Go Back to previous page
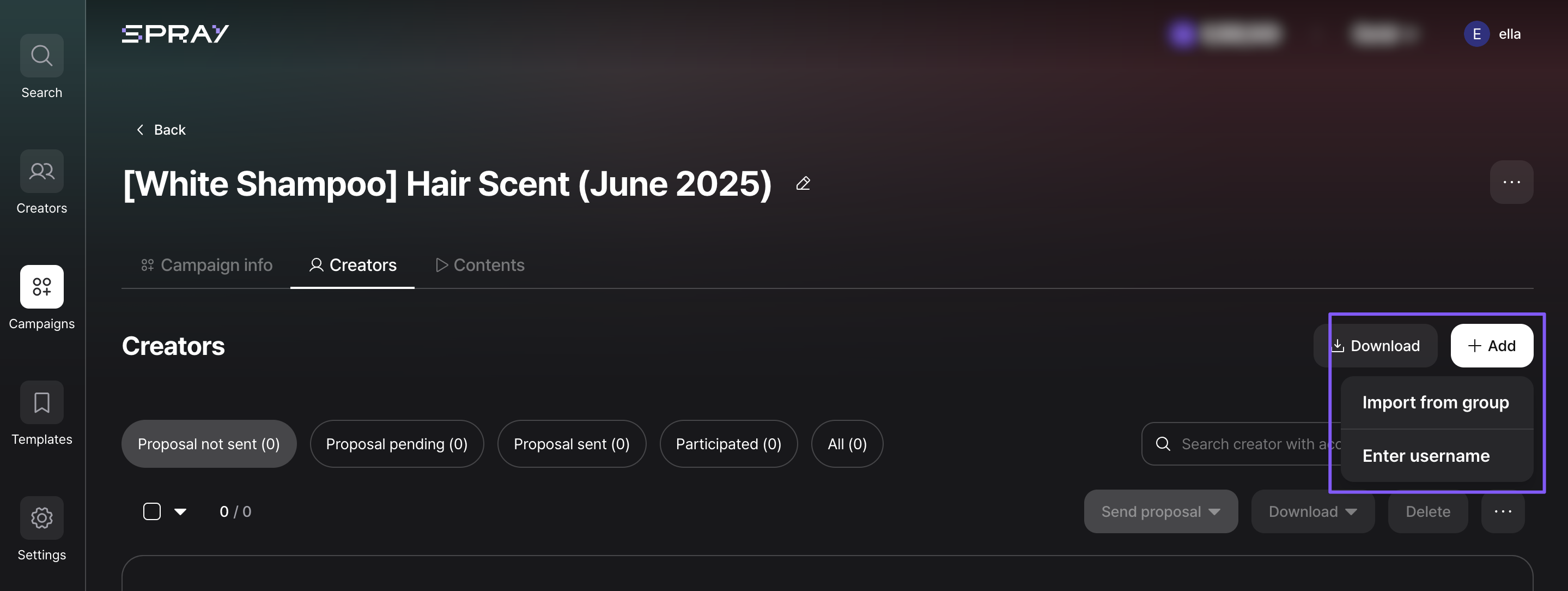1568x591 pixels. click(161, 130)
